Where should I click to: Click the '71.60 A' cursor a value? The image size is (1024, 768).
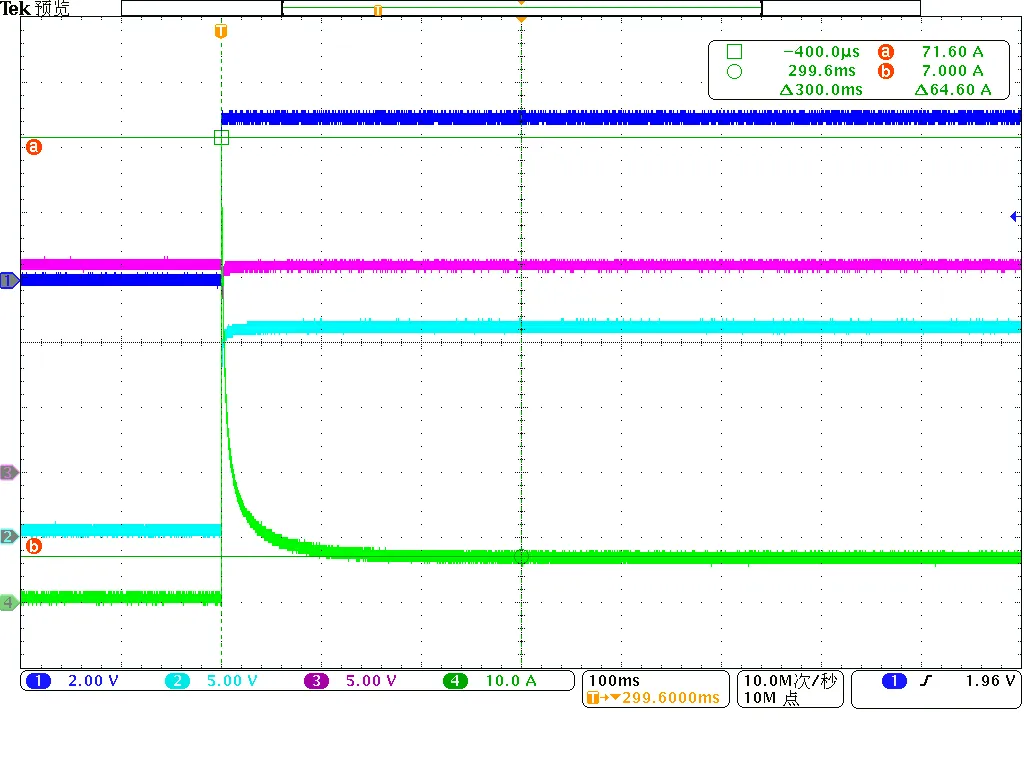tap(953, 52)
